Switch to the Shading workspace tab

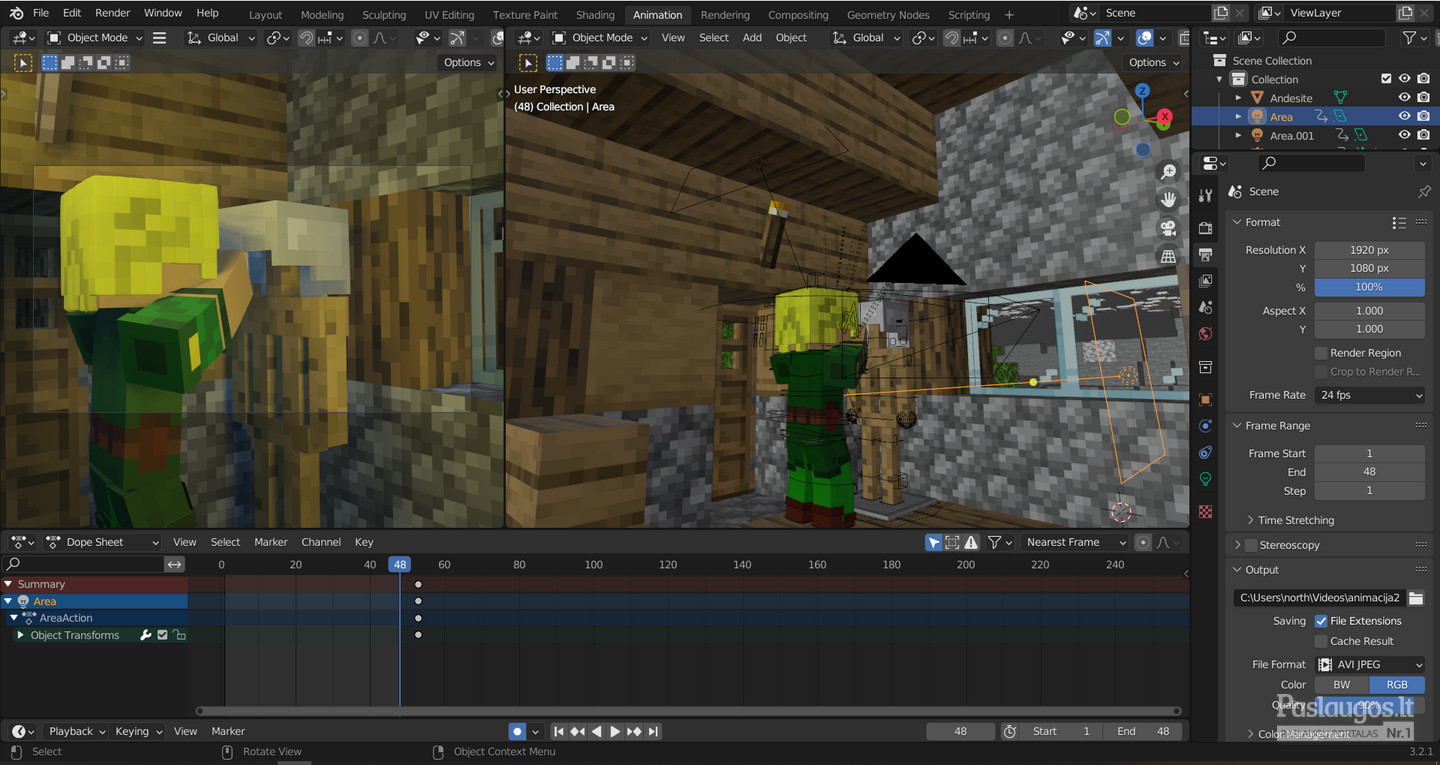tap(595, 15)
